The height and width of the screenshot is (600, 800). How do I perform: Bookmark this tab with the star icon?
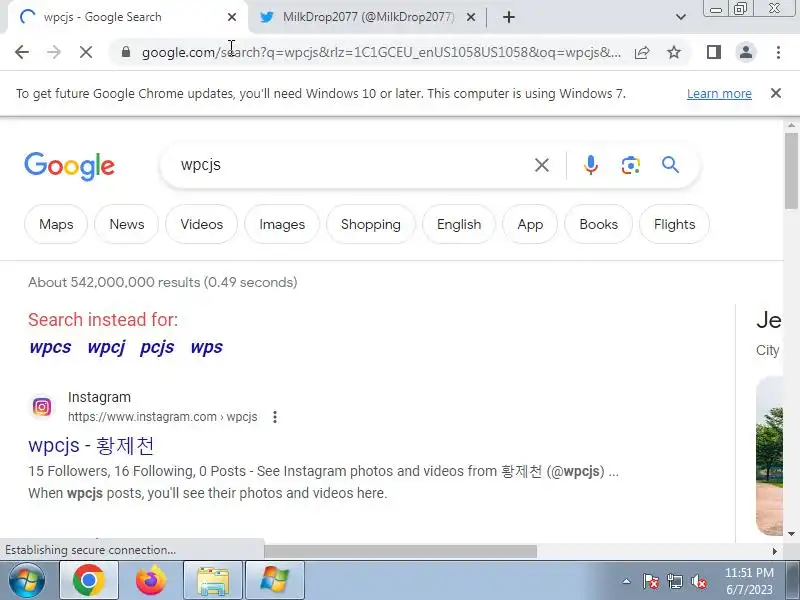(674, 52)
